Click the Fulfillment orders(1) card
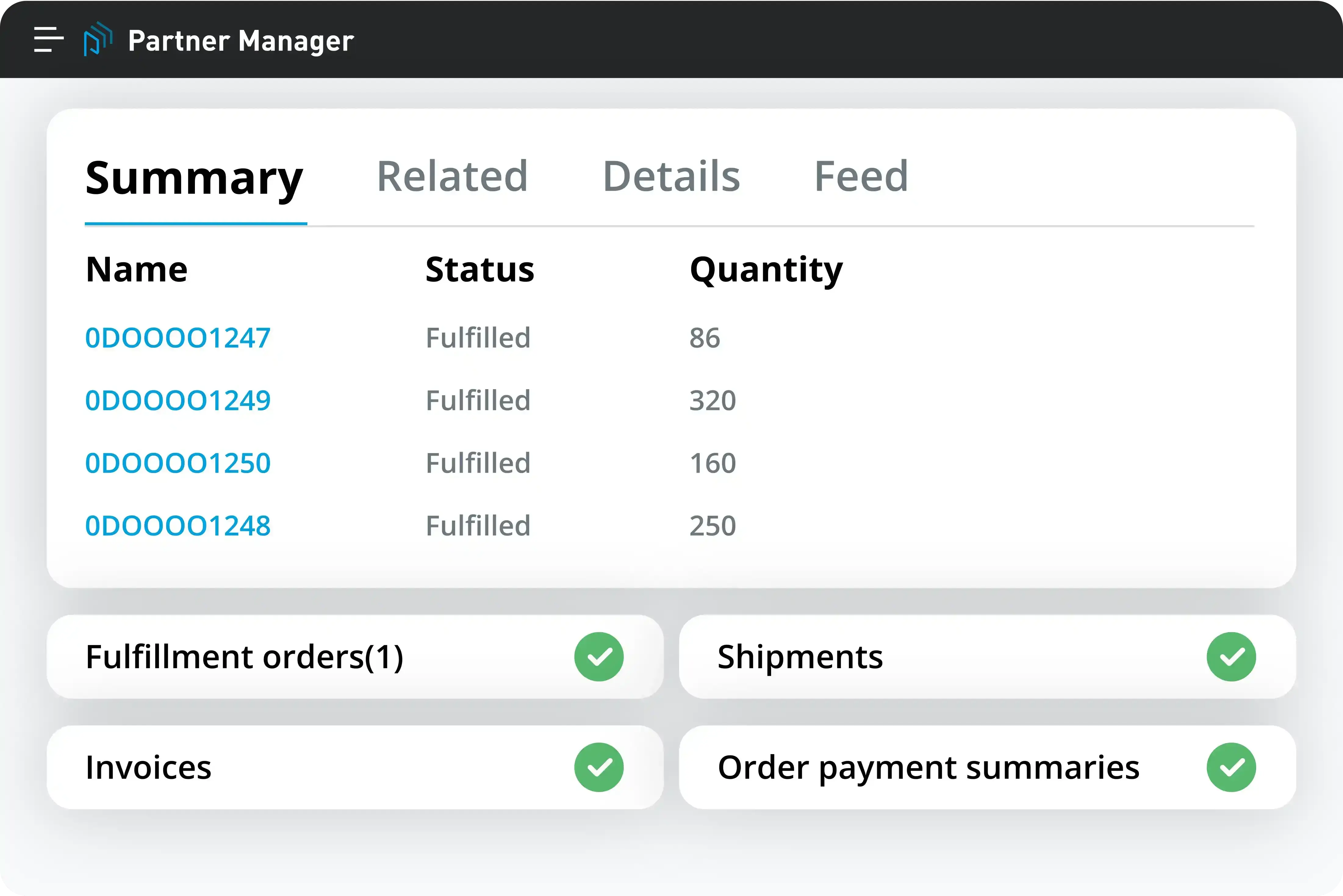This screenshot has width=1343, height=896. [x=246, y=656]
